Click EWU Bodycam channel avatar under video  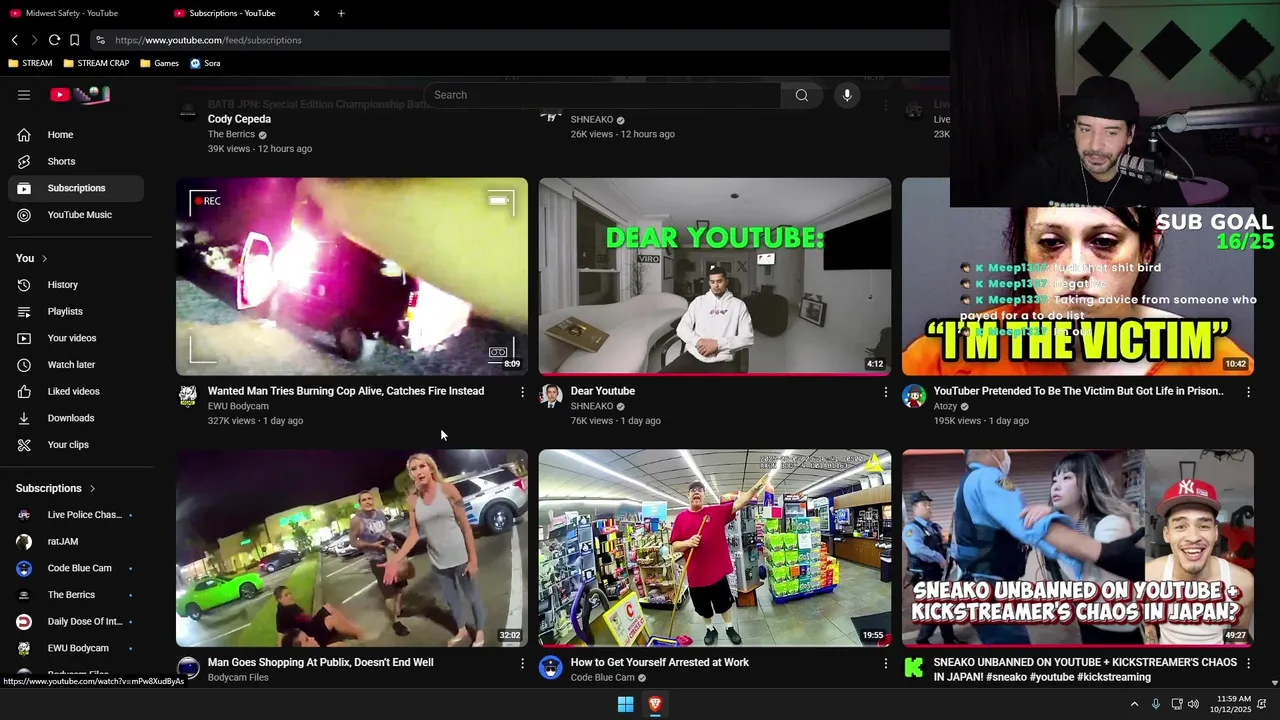(x=188, y=397)
